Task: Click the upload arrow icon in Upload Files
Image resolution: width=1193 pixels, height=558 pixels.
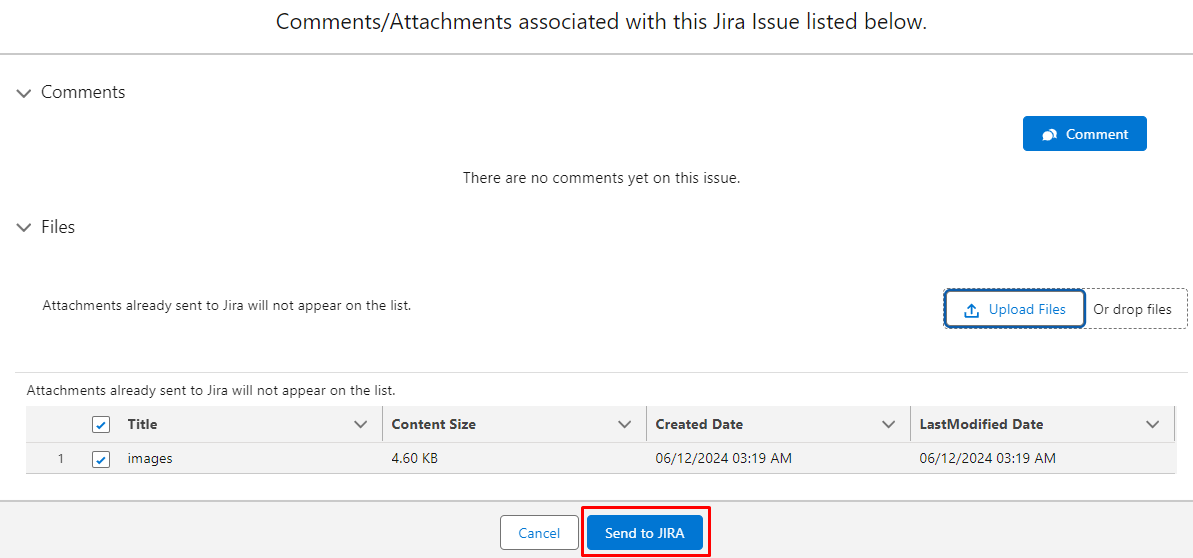Action: [971, 310]
